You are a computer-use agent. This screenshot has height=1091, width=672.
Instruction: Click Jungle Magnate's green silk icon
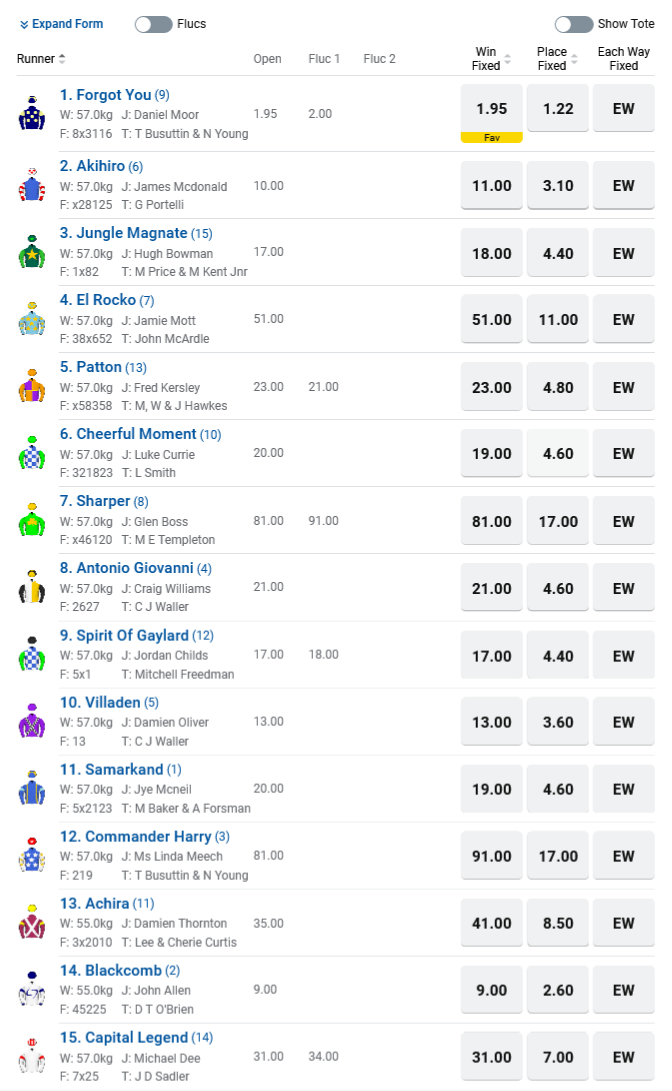(x=32, y=252)
